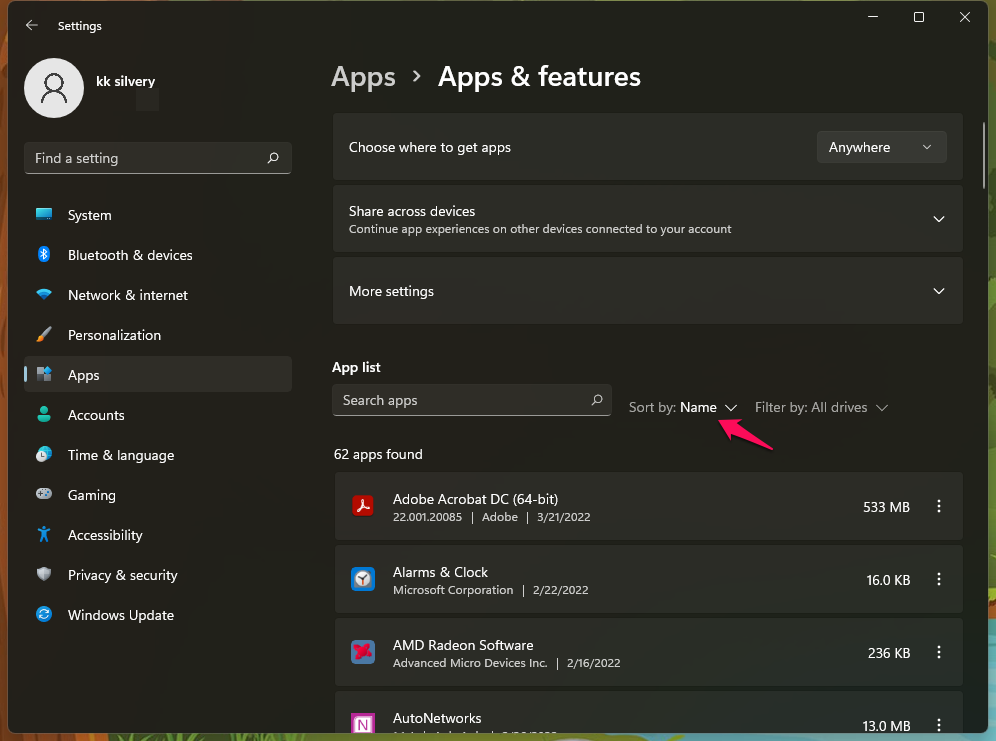
Task: Maximize the Settings window
Action: click(x=919, y=17)
